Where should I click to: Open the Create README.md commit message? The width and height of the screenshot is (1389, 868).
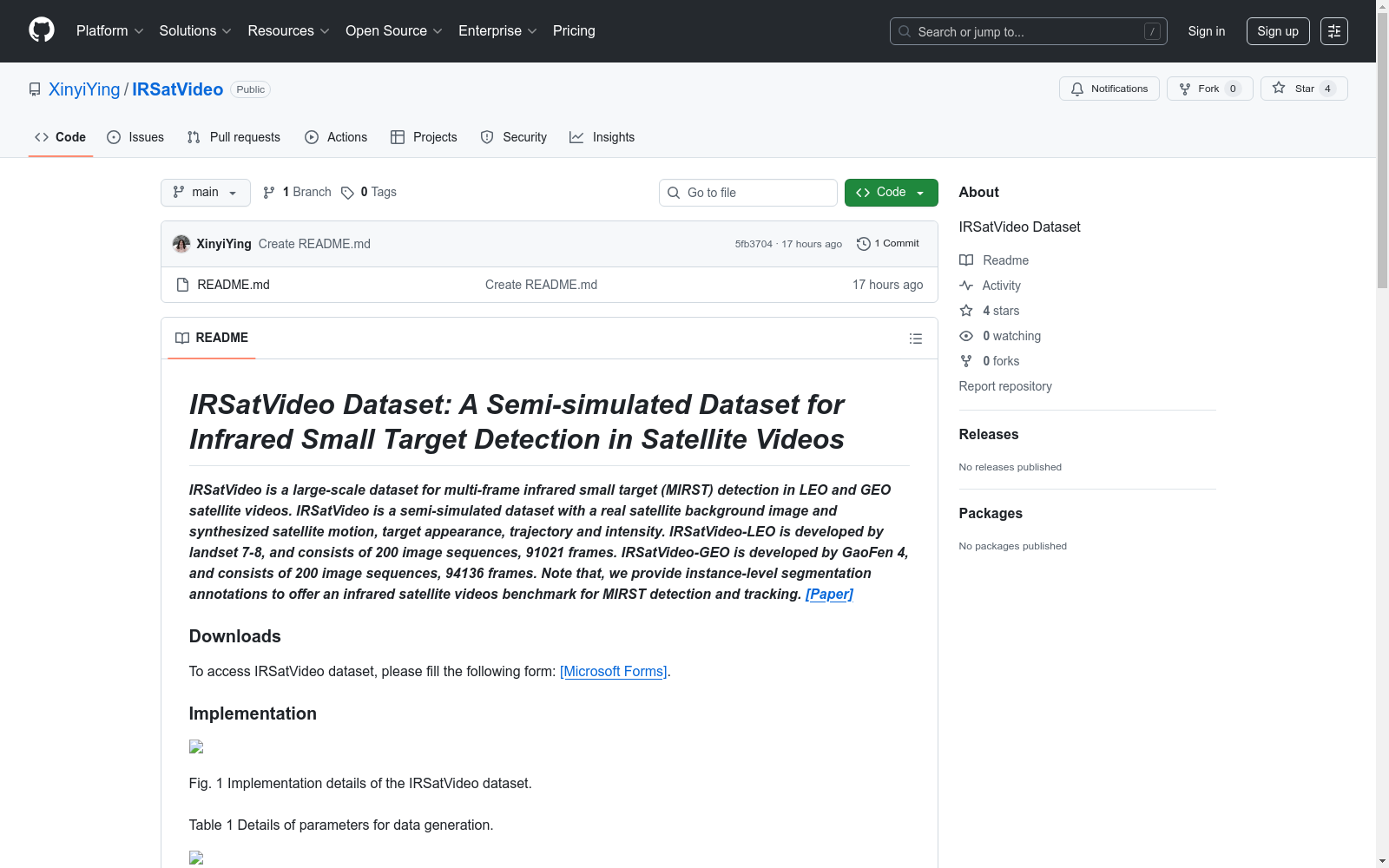[314, 244]
